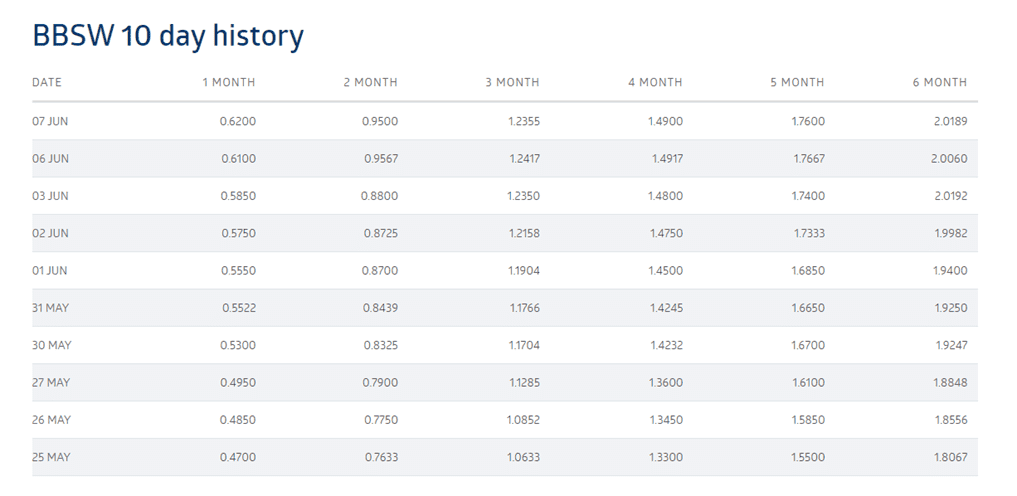Click the 0.8725 two-month rate

[380, 233]
